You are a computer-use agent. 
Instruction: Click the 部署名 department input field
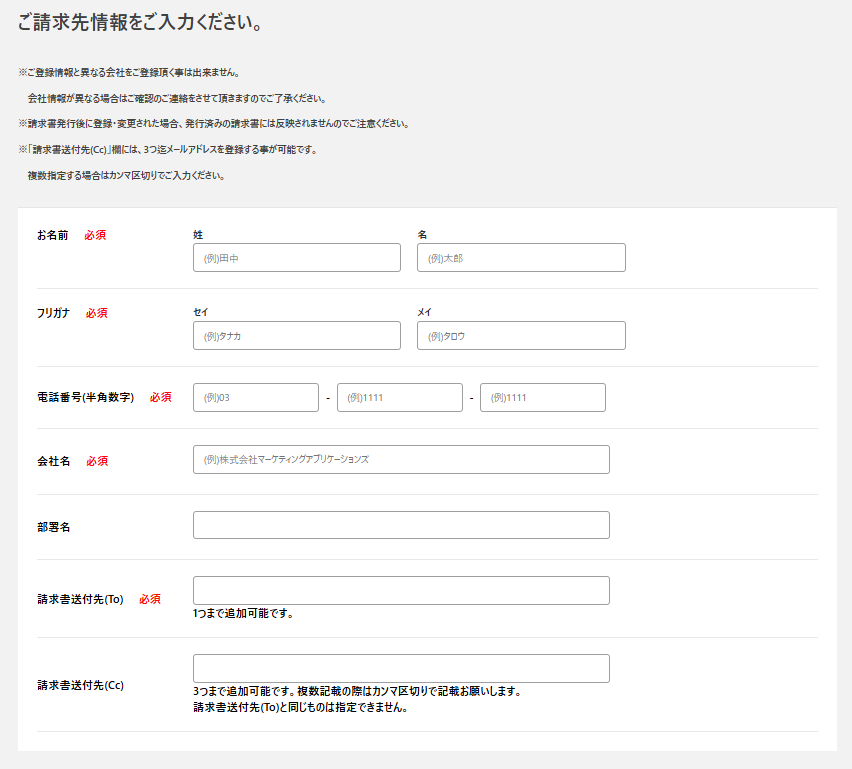tap(401, 525)
